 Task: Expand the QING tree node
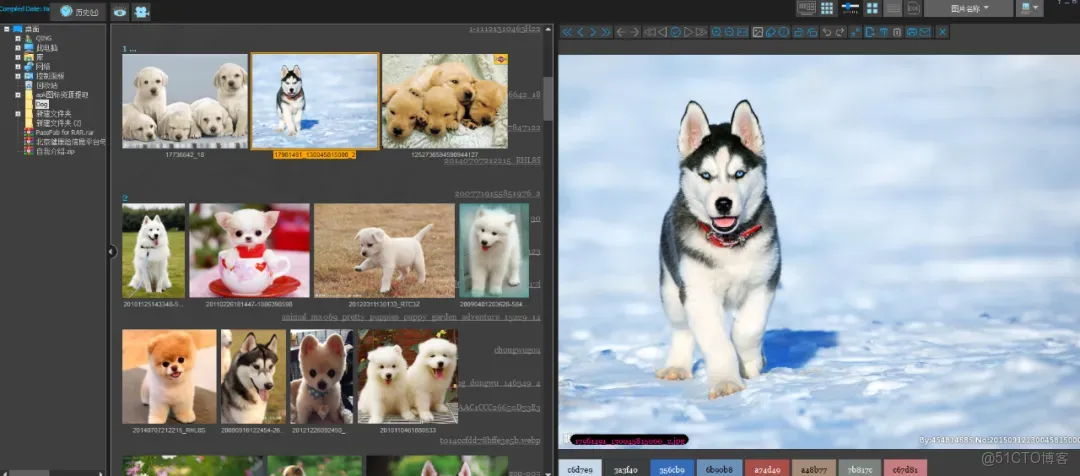(18, 38)
